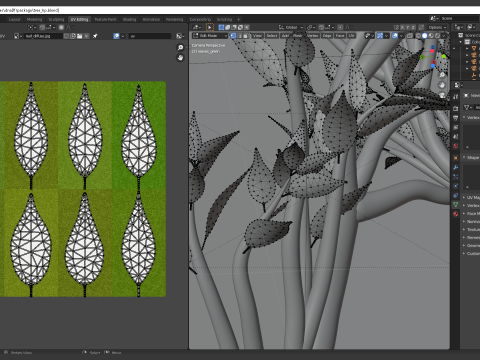
Task: Expand the UV Maps panel
Action: point(472,197)
